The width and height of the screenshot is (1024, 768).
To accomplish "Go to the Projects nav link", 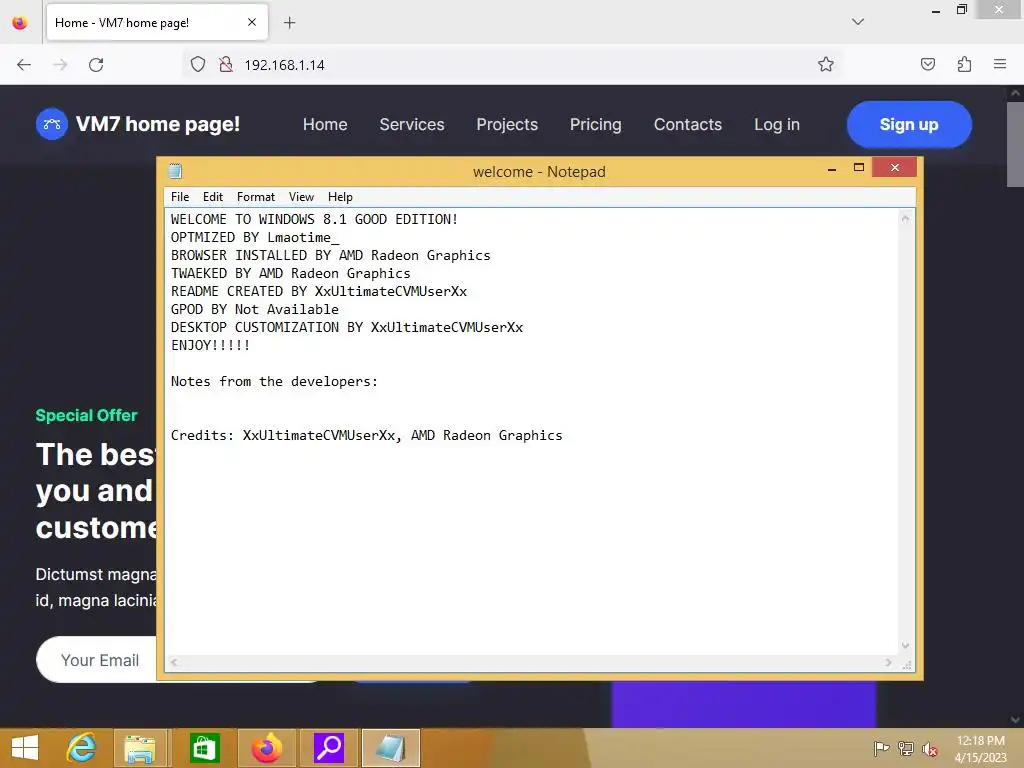I will click(x=507, y=124).
